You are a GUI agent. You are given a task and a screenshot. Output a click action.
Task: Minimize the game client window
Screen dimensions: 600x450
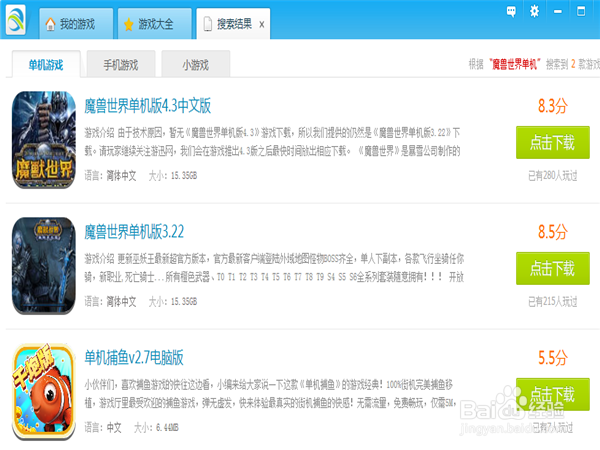tap(558, 11)
